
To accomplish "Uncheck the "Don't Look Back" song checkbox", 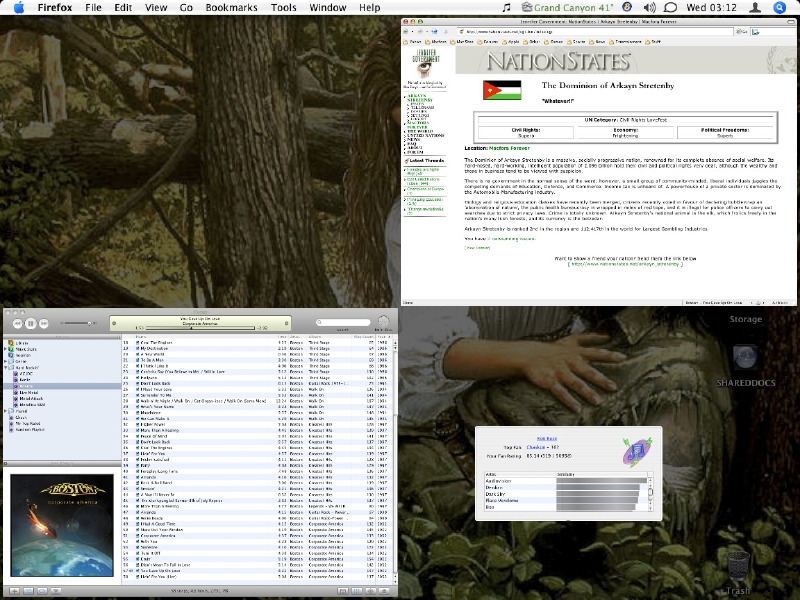I will click(138, 385).
